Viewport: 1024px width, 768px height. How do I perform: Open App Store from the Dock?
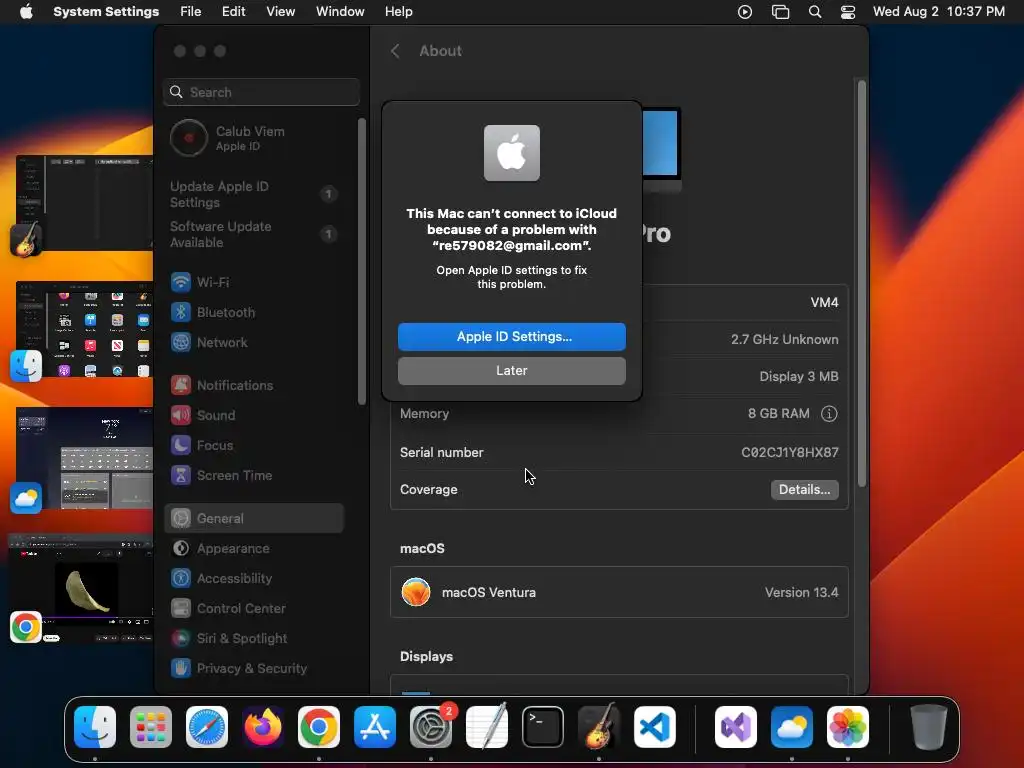pyautogui.click(x=375, y=727)
